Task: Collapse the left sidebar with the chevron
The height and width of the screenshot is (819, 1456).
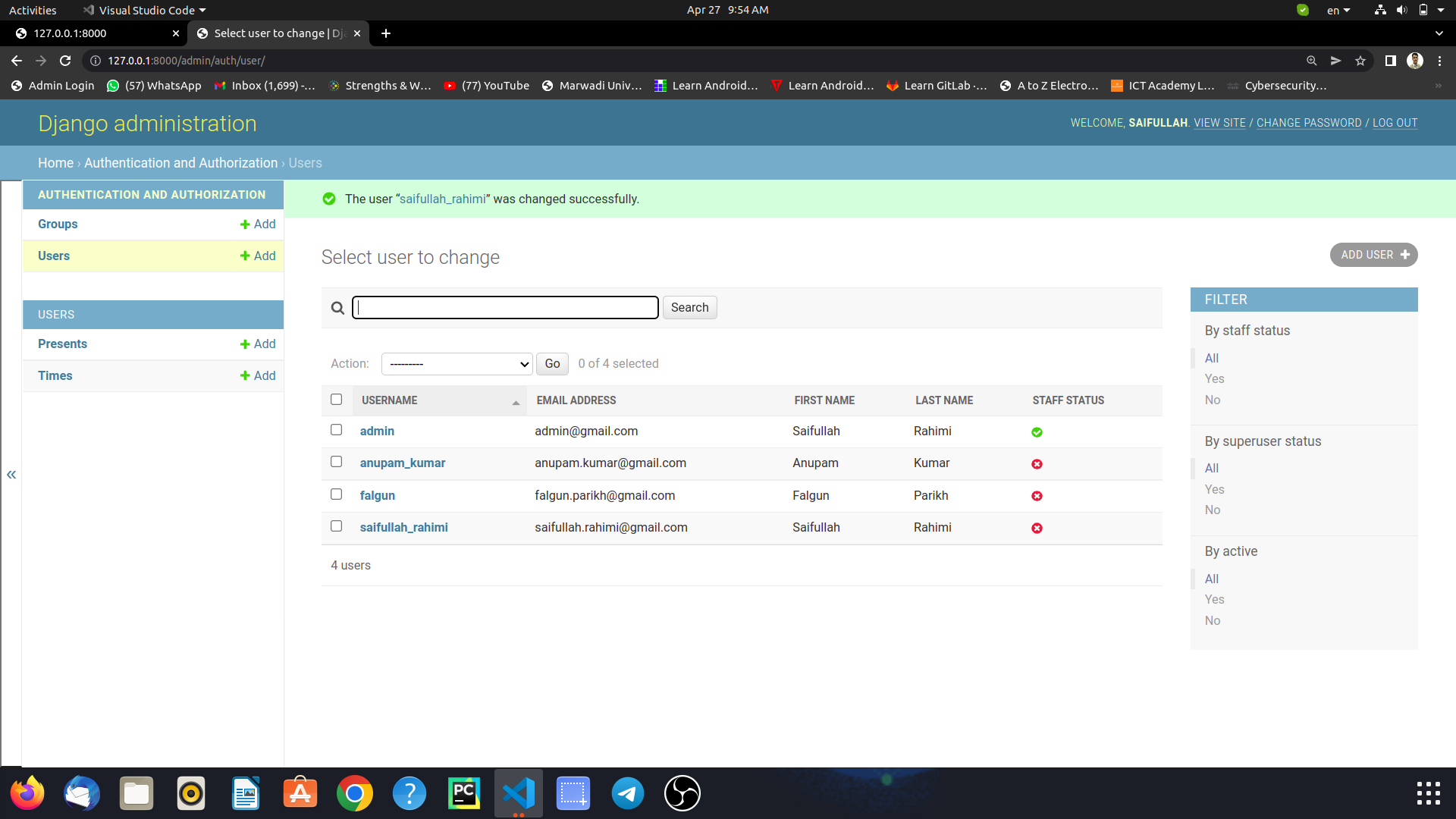Action: point(11,474)
